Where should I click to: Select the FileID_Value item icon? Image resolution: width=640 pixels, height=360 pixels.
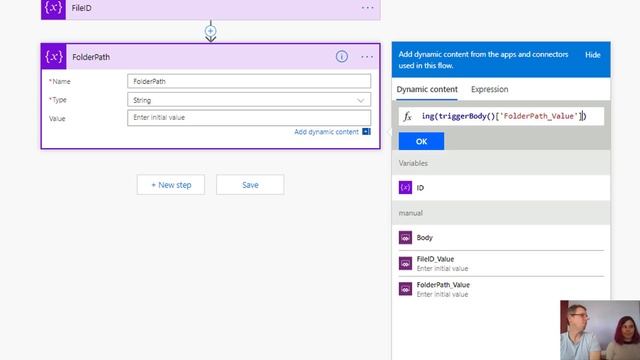(x=405, y=264)
